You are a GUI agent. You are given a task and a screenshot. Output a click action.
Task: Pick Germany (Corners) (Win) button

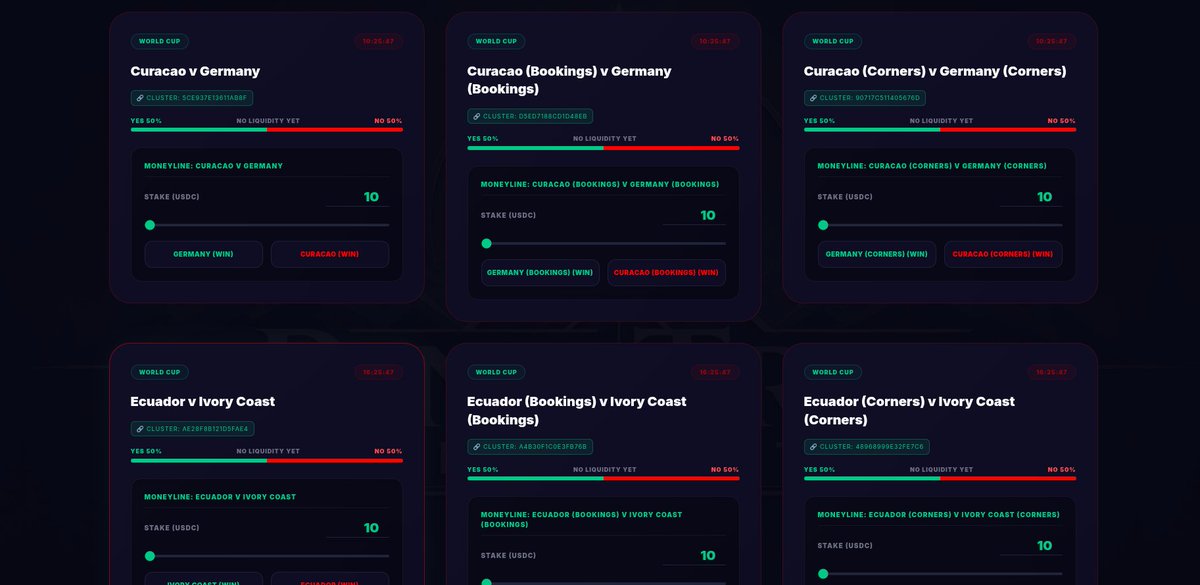coord(877,254)
